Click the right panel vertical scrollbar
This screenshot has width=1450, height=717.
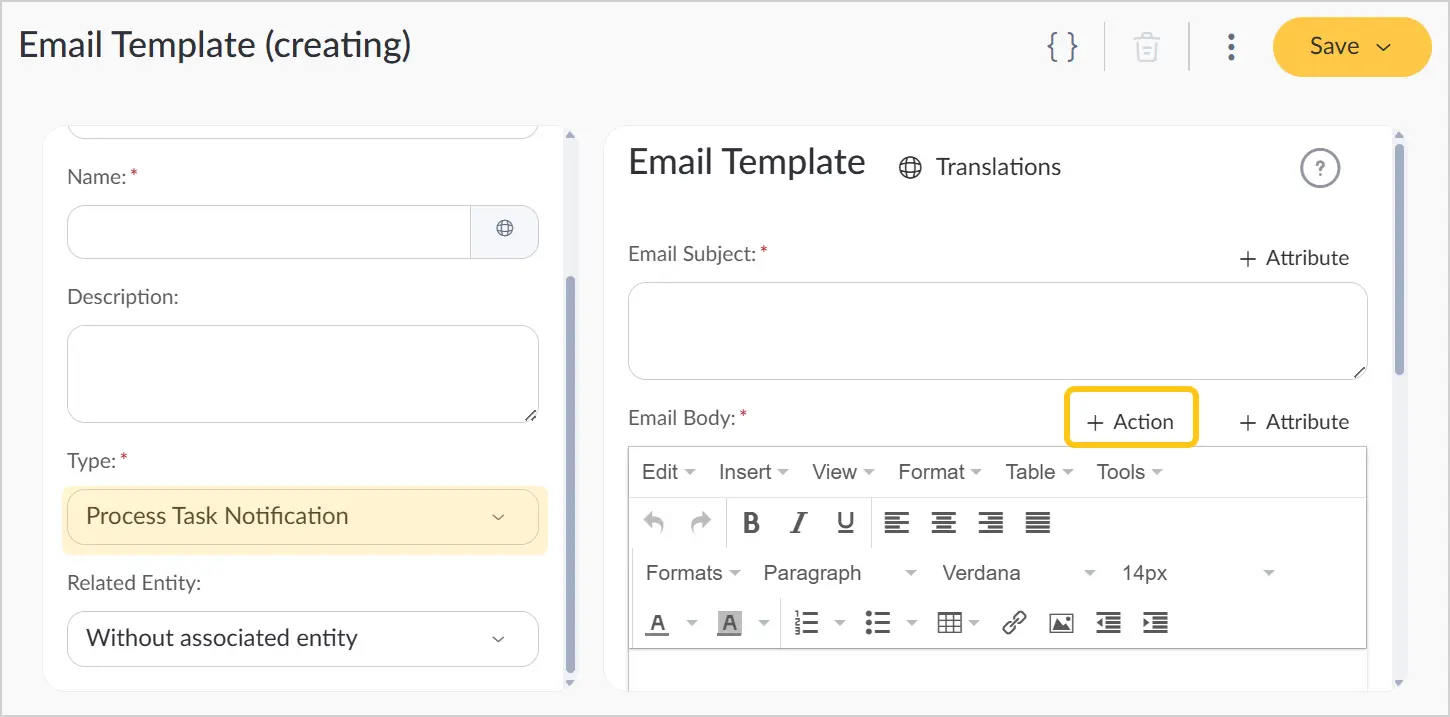coord(1399,260)
